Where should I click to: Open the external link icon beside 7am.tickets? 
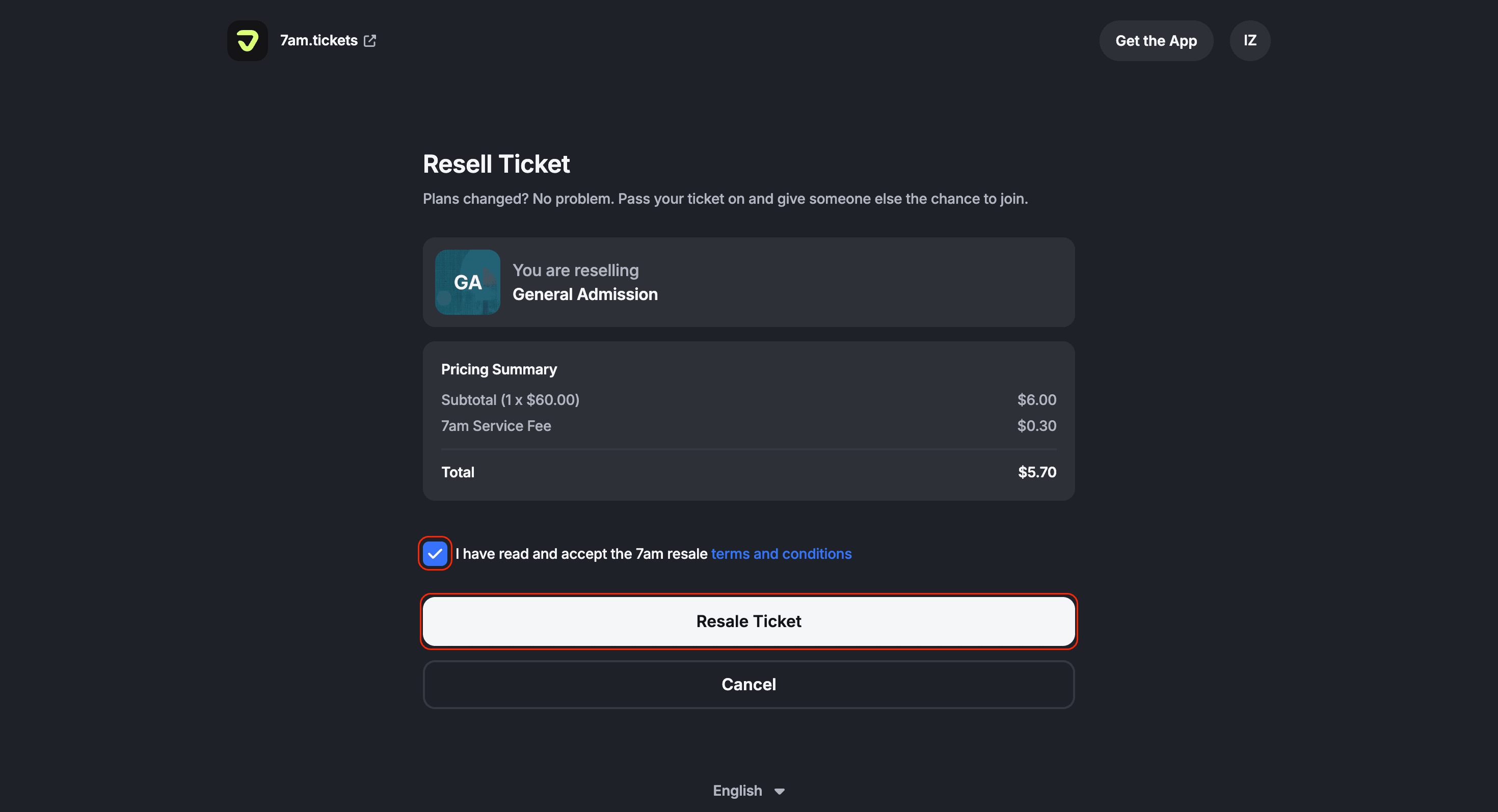pos(370,41)
